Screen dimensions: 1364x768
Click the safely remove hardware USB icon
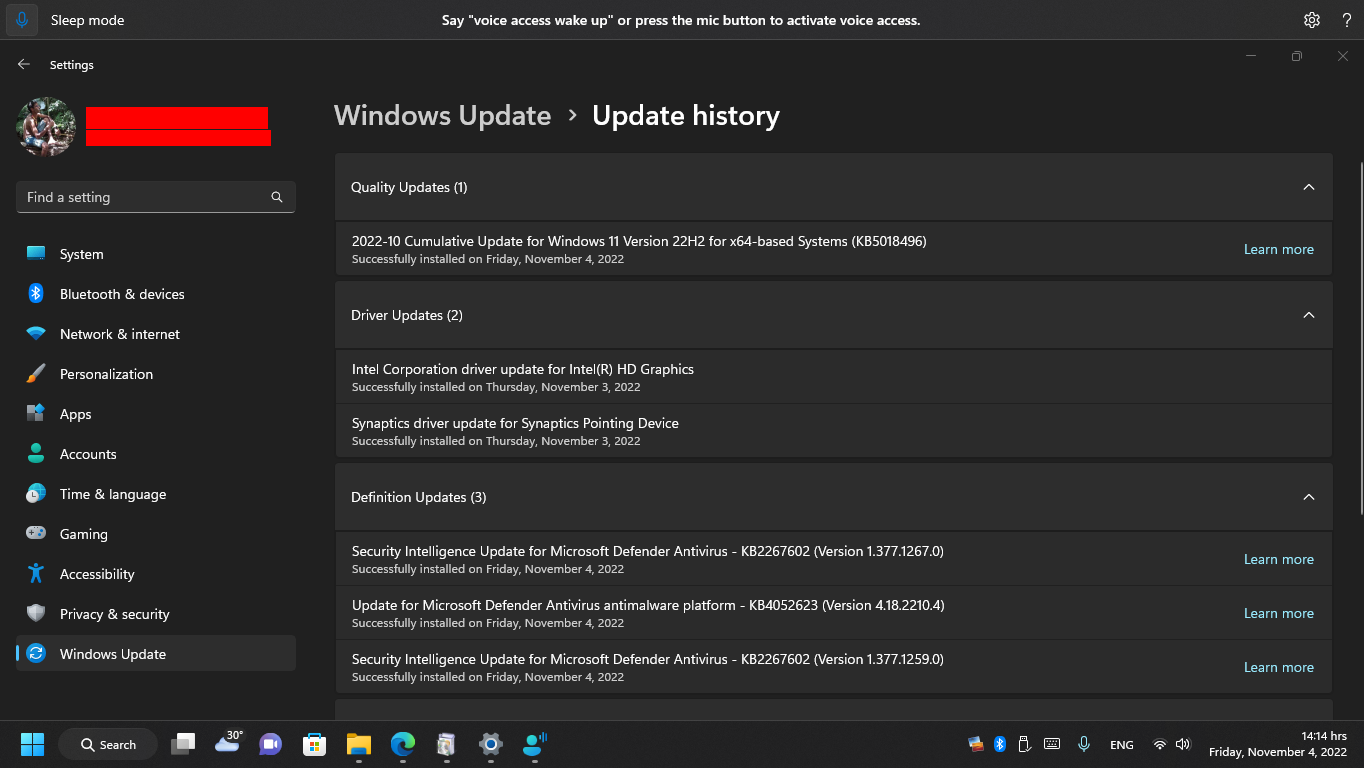click(1024, 744)
